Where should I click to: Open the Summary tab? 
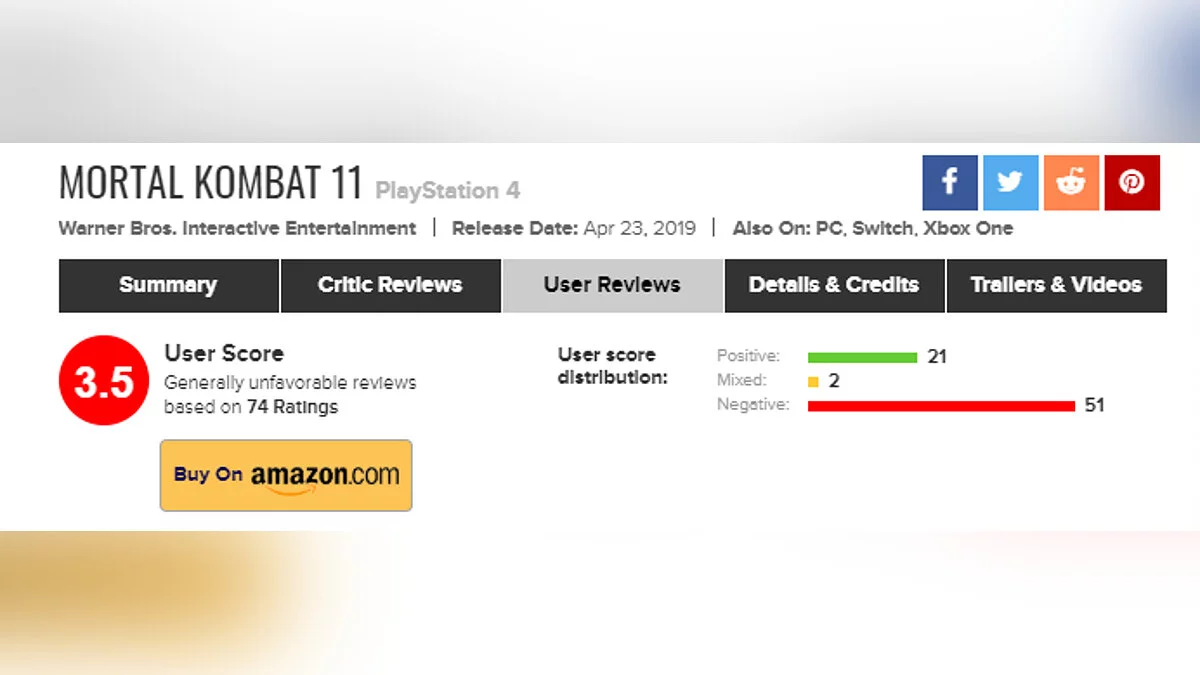[x=168, y=285]
